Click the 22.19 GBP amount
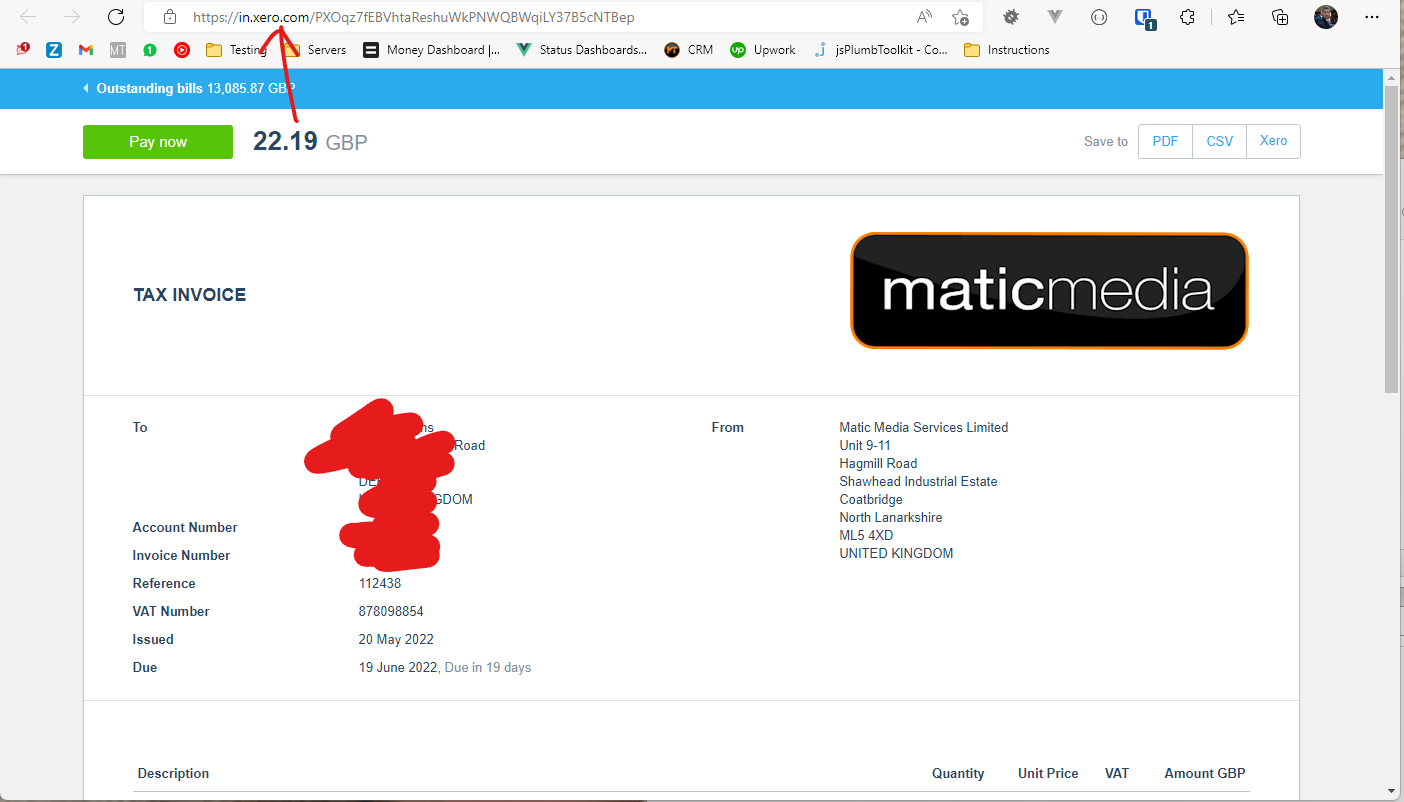Screen dimensions: 1404x802 310,142
